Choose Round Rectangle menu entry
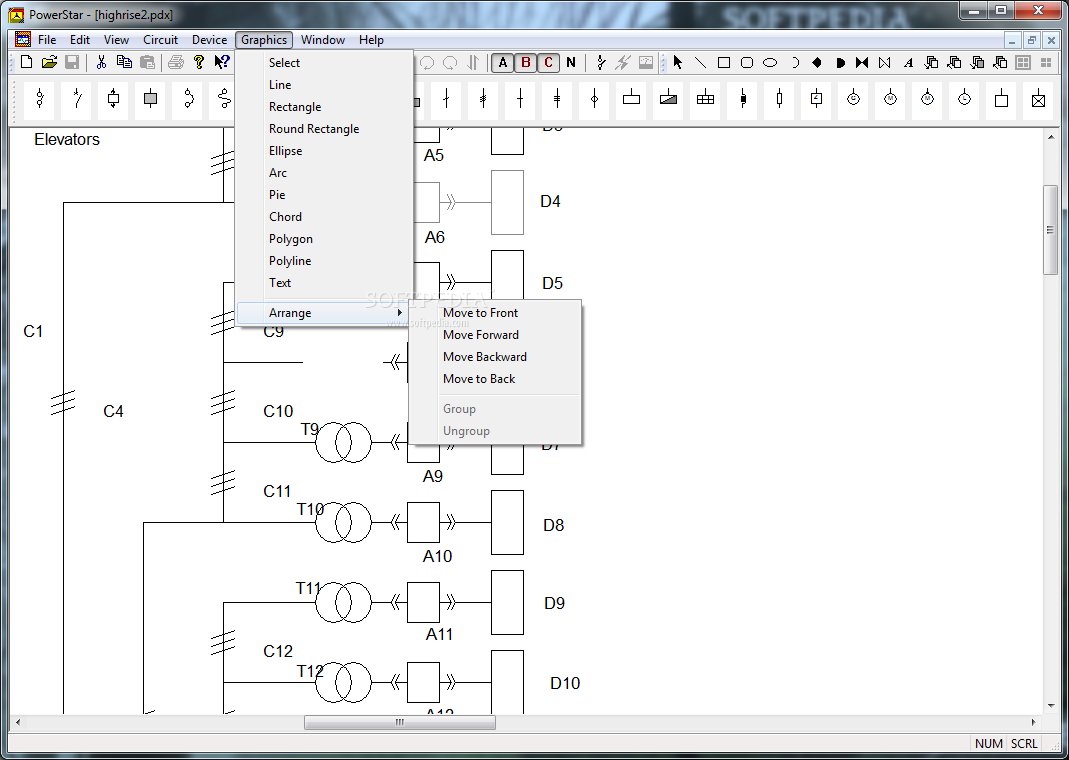The image size is (1069, 760). pyautogui.click(x=325, y=129)
